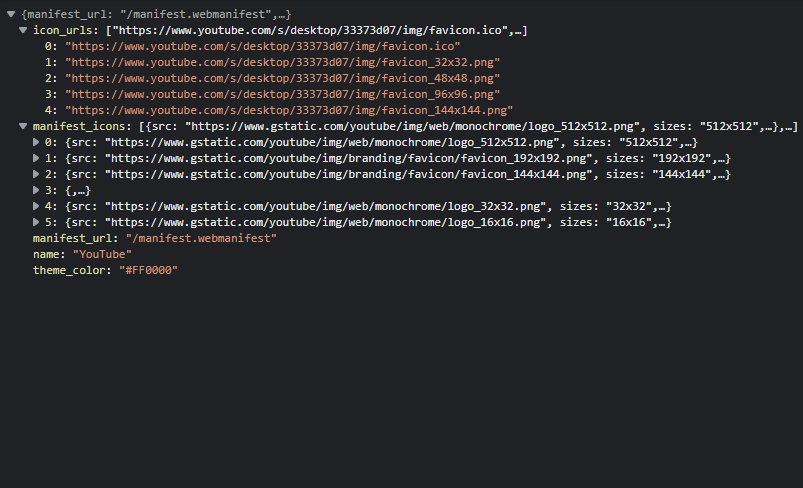Viewport: 803px width, 488px height.
Task: Collapse the root manifest_url object
Action: coord(11,14)
